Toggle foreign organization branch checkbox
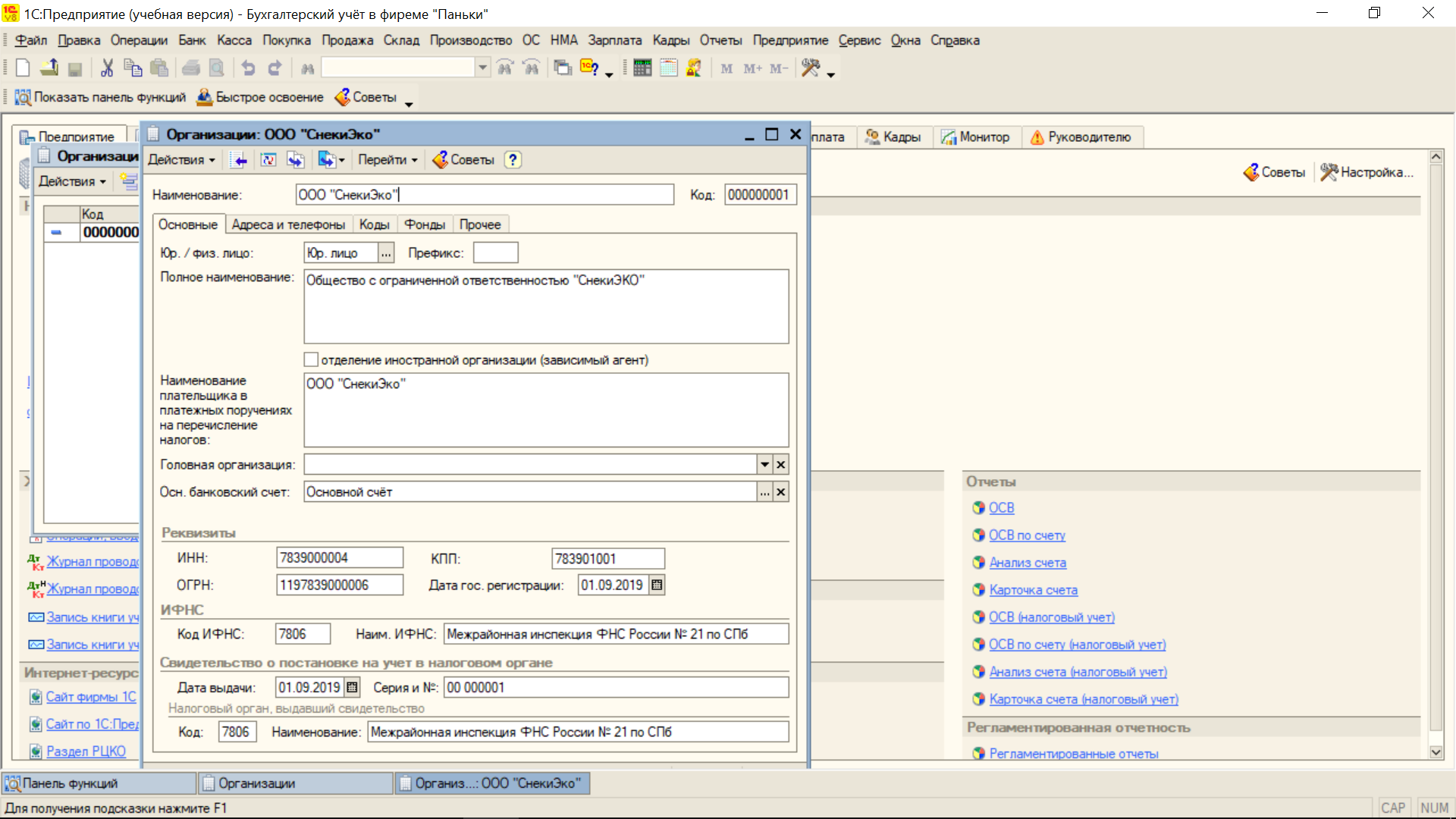The width and height of the screenshot is (1456, 819). pyautogui.click(x=311, y=359)
